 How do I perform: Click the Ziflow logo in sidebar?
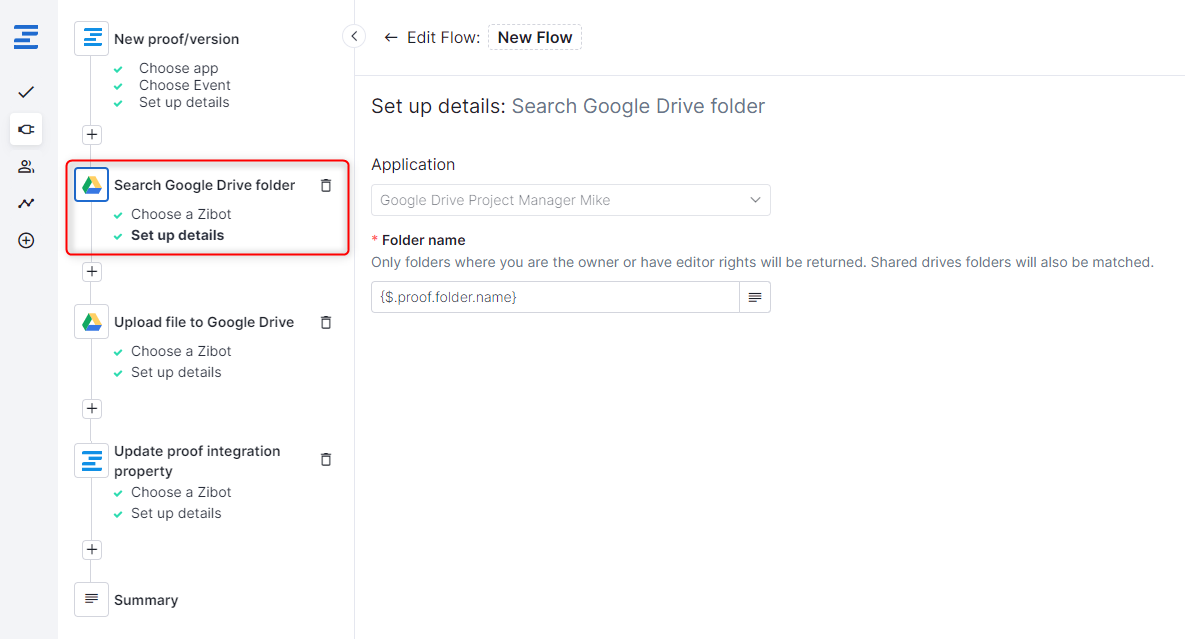(x=26, y=39)
